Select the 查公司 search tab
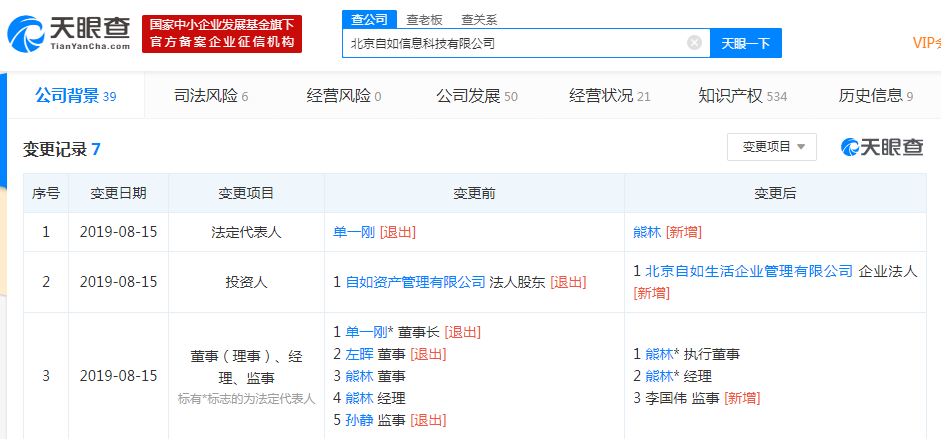Screen dimensions: 941x439 point(370,20)
